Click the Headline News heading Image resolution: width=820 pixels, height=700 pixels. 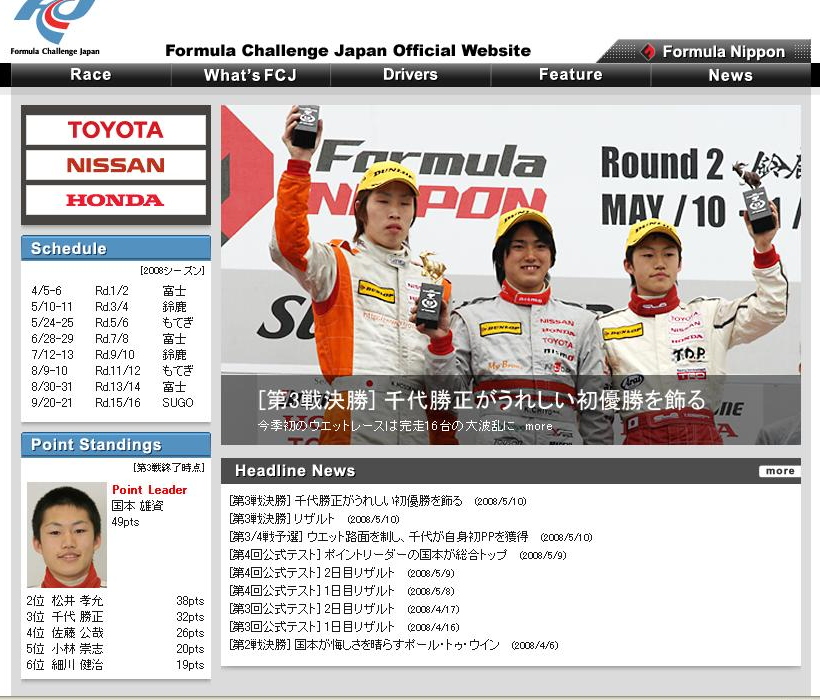tap(295, 471)
